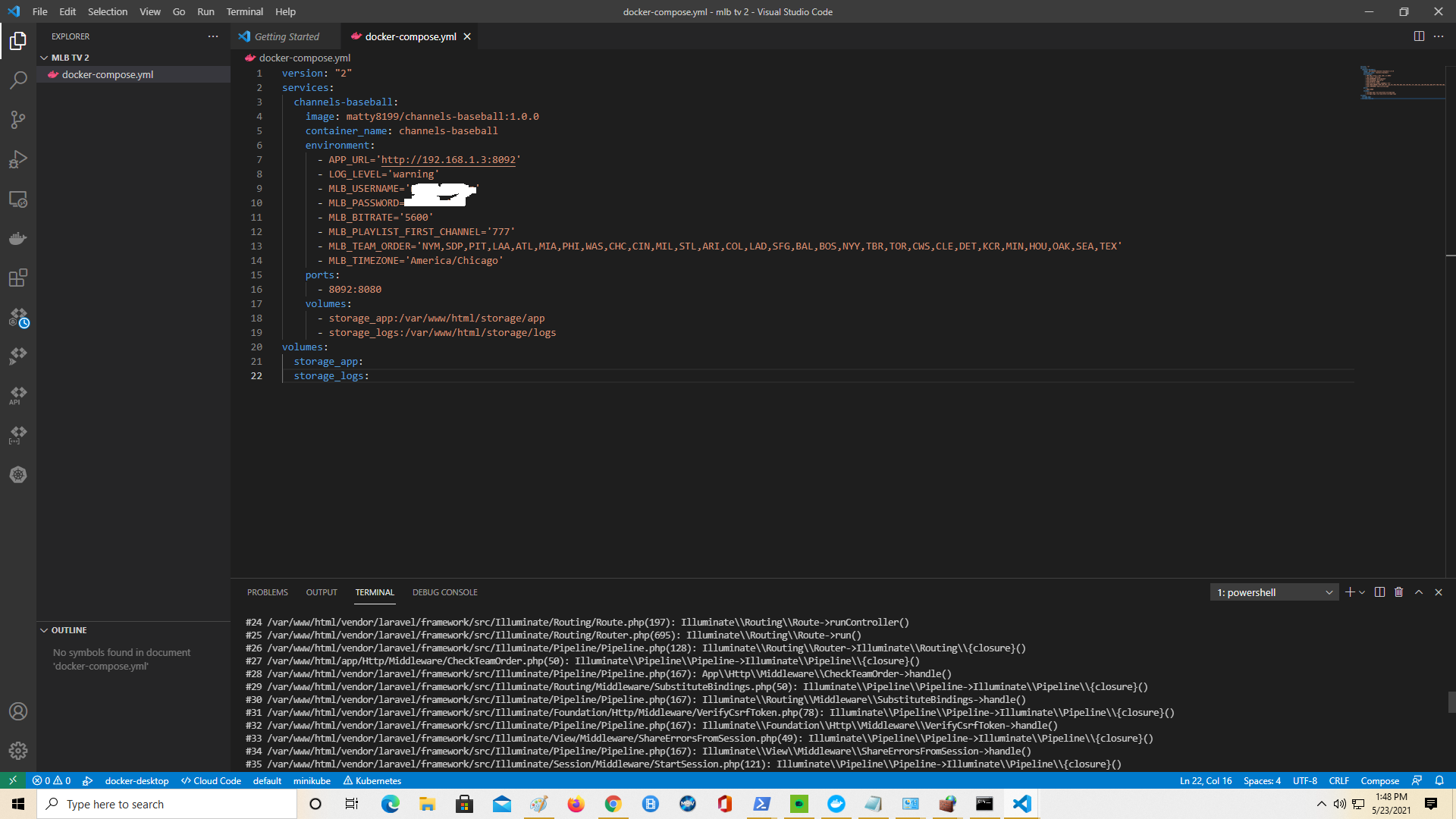Image resolution: width=1456 pixels, height=819 pixels.
Task: Click the Manage gear icon
Action: coord(18,751)
